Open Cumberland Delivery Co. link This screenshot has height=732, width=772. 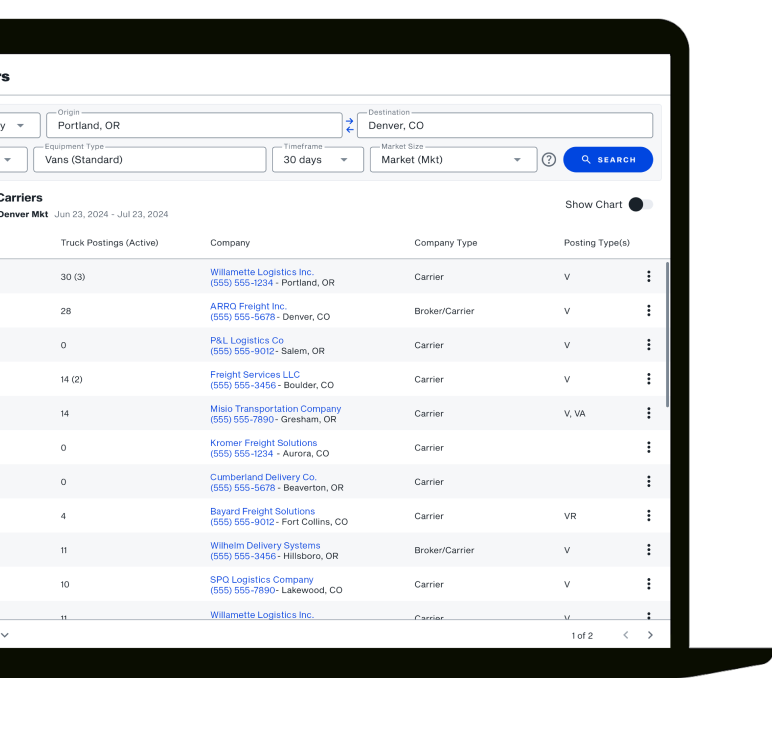[263, 477]
